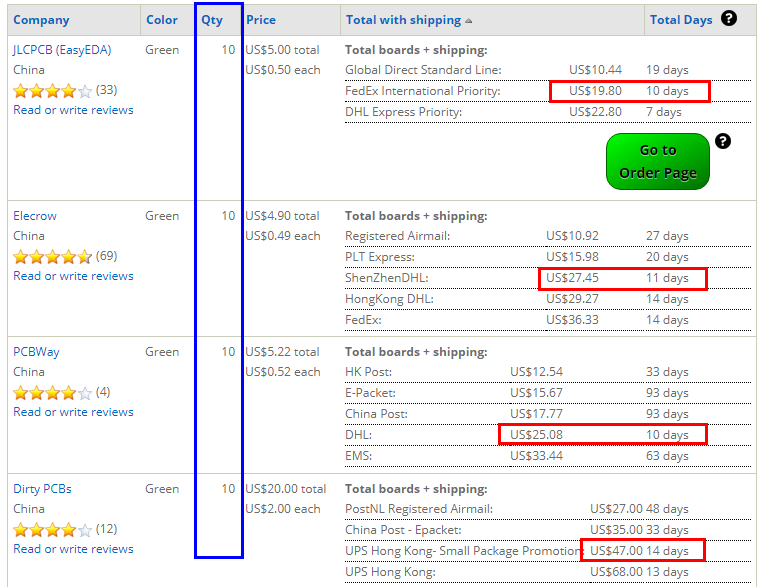This screenshot has width=762, height=587.
Task: Select China Post - Epacket option
Action: pyautogui.click(x=548, y=530)
